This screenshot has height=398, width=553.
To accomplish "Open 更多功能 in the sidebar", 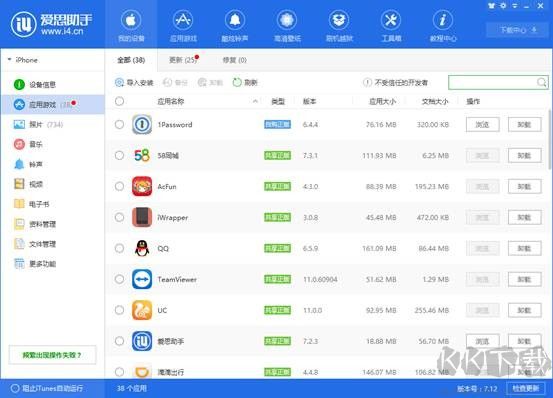I will pyautogui.click(x=35, y=264).
